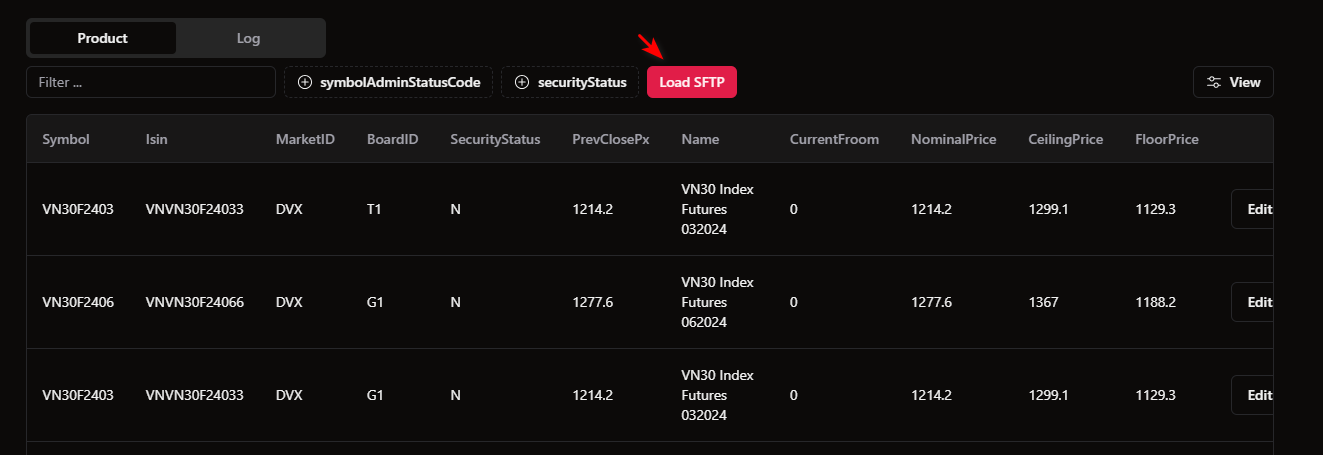Edit the VN30F2403 T1 row
Image resolution: width=1323 pixels, height=455 pixels.
click(1252, 209)
